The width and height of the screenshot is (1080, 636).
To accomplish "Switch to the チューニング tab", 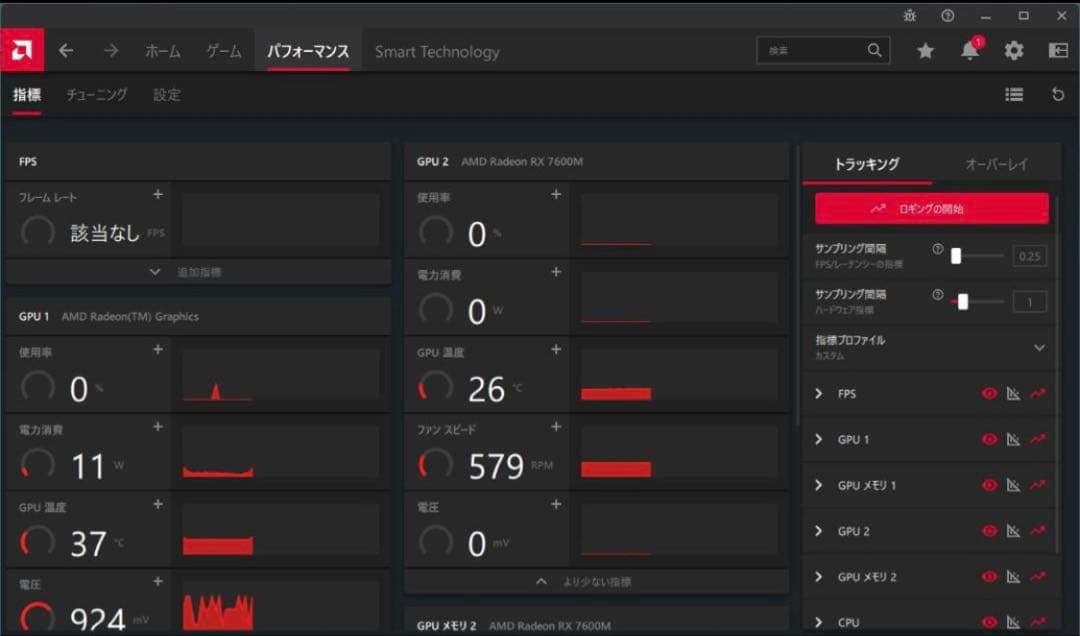I will [x=97, y=95].
